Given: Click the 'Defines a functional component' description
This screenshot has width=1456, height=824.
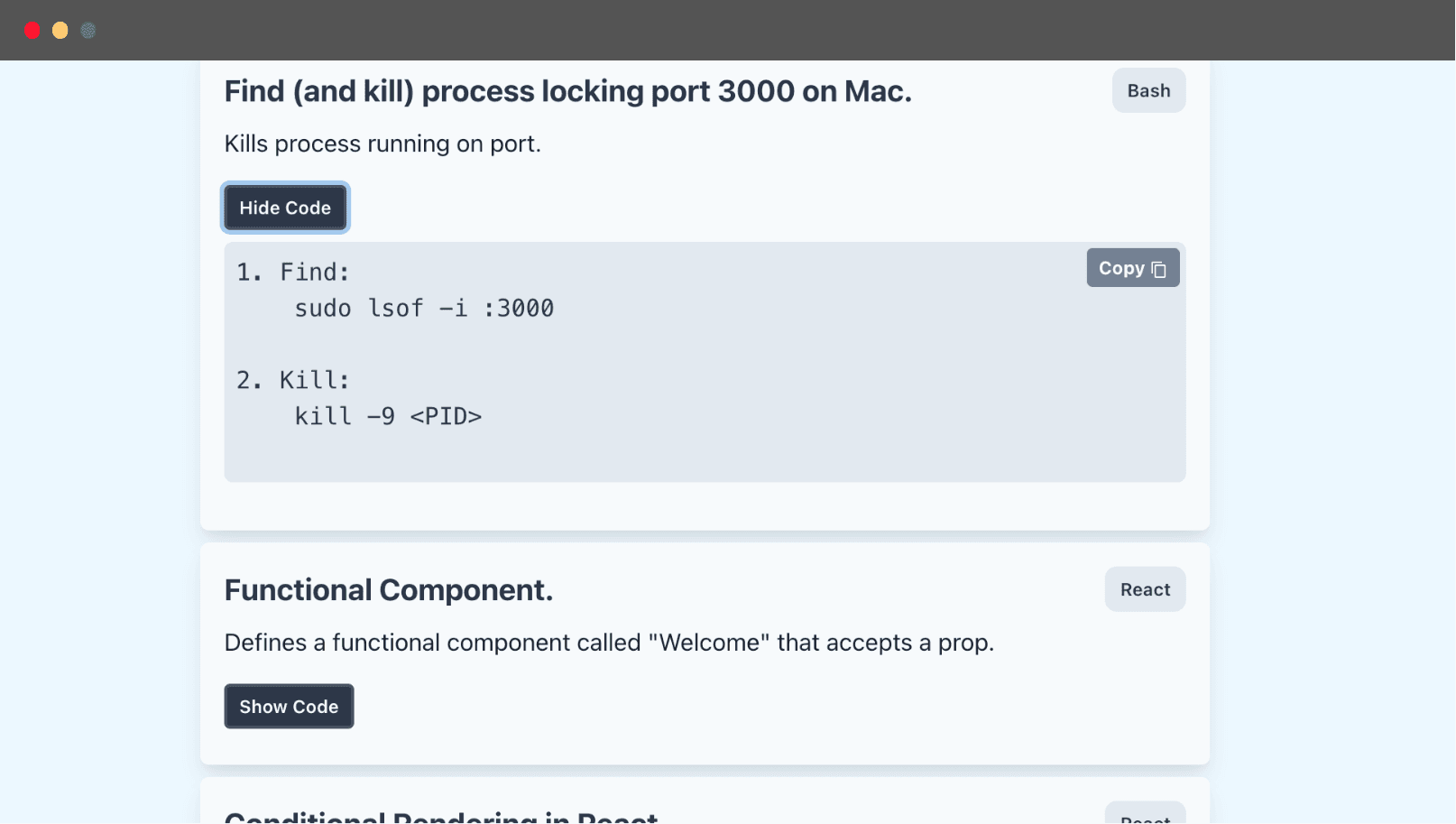Looking at the screenshot, I should click(x=609, y=643).
